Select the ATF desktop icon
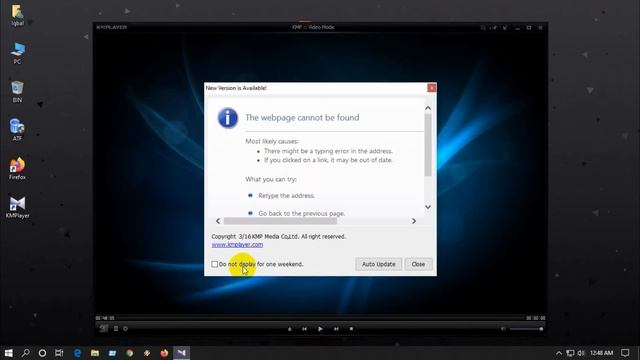Image resolution: width=640 pixels, height=360 pixels. [17, 130]
